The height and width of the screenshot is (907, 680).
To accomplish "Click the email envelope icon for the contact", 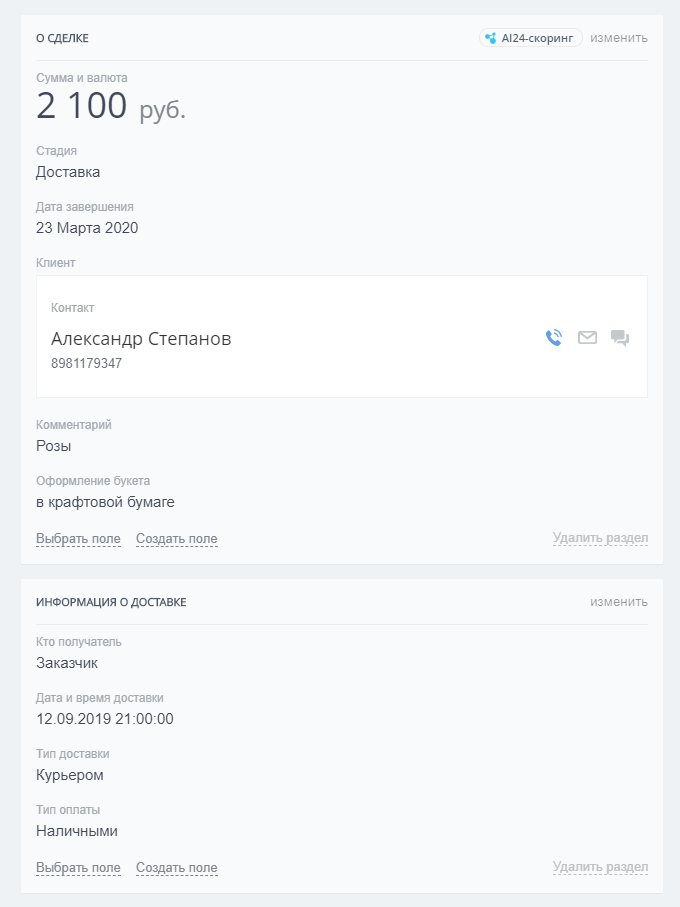I will pyautogui.click(x=587, y=338).
